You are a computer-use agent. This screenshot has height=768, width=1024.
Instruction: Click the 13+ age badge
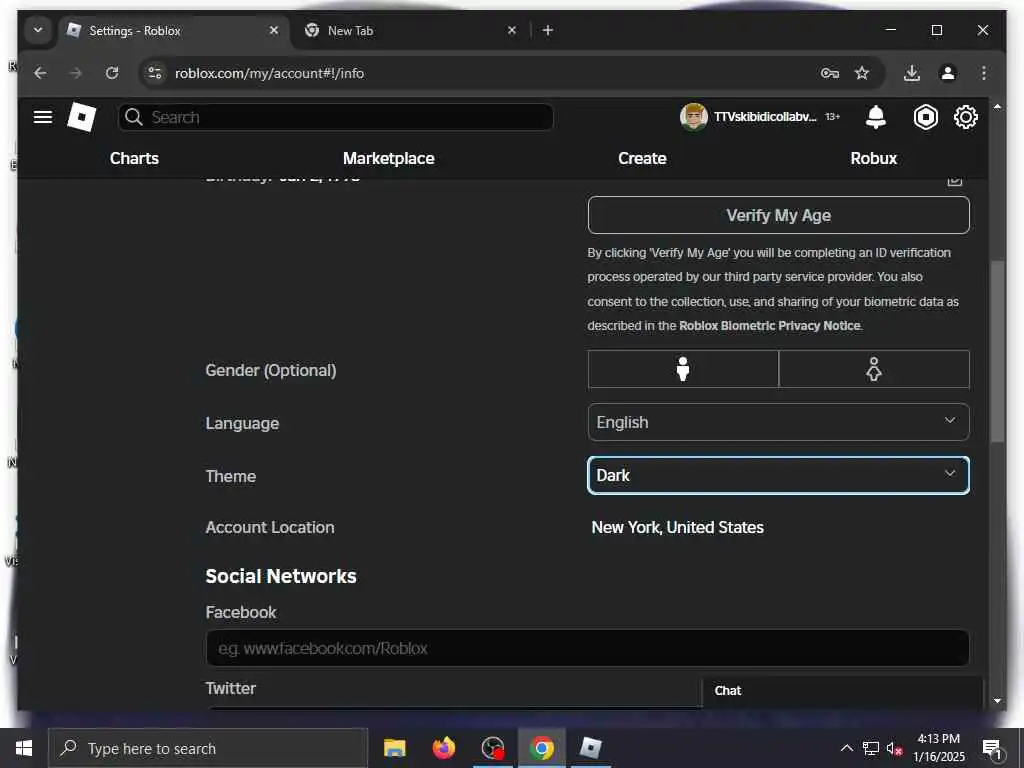[832, 117]
